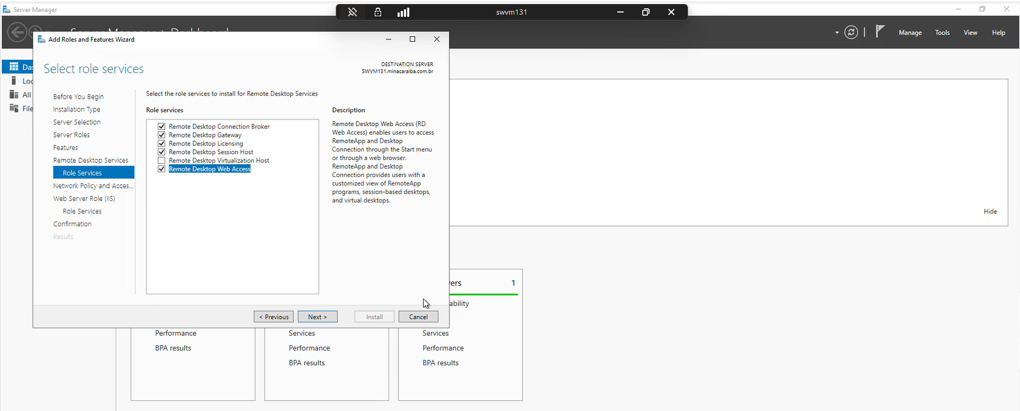Check the connection signal strength icon
The image size is (1020, 411).
(x=403, y=12)
